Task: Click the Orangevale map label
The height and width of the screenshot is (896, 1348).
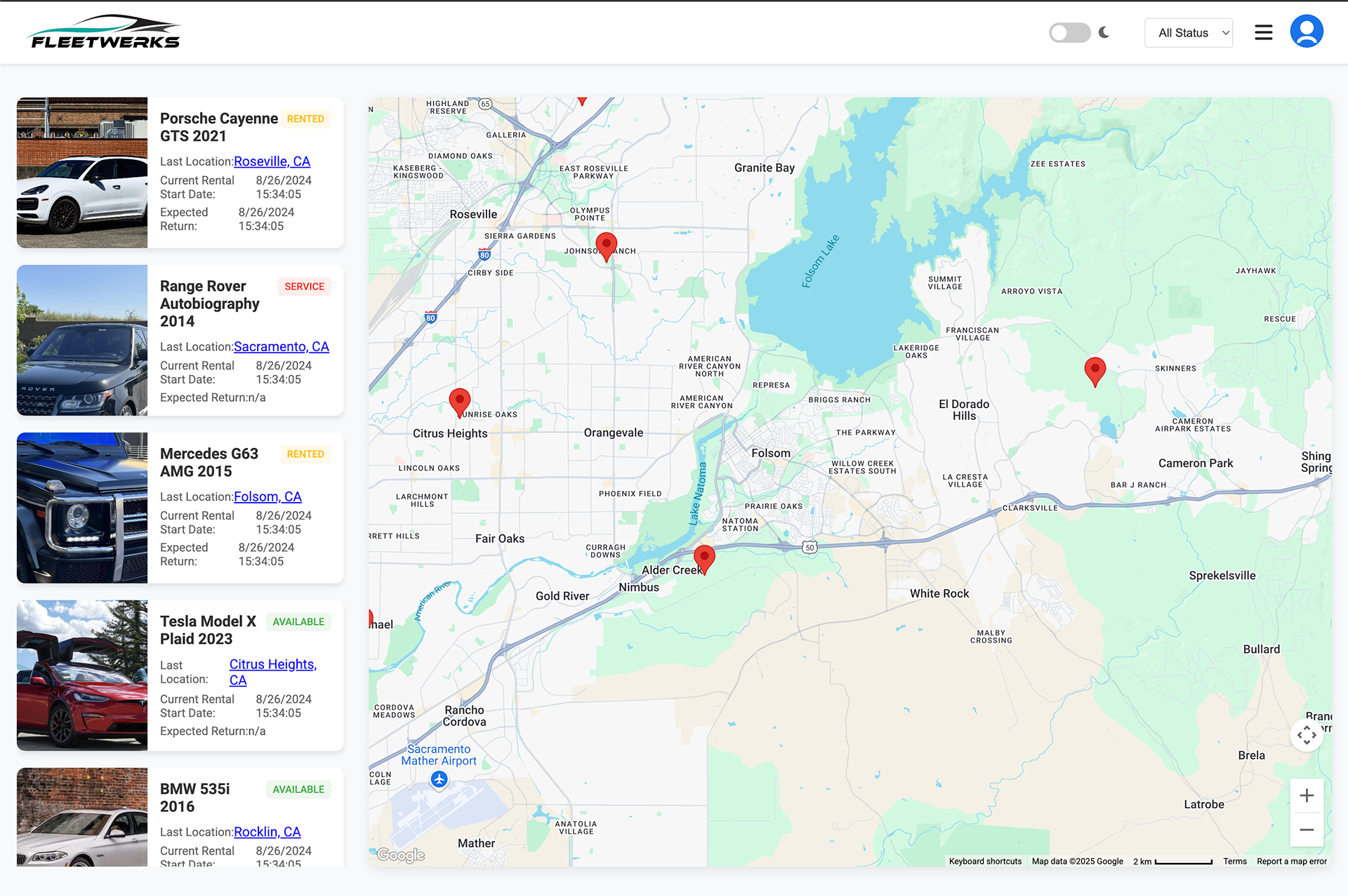Action: point(614,433)
